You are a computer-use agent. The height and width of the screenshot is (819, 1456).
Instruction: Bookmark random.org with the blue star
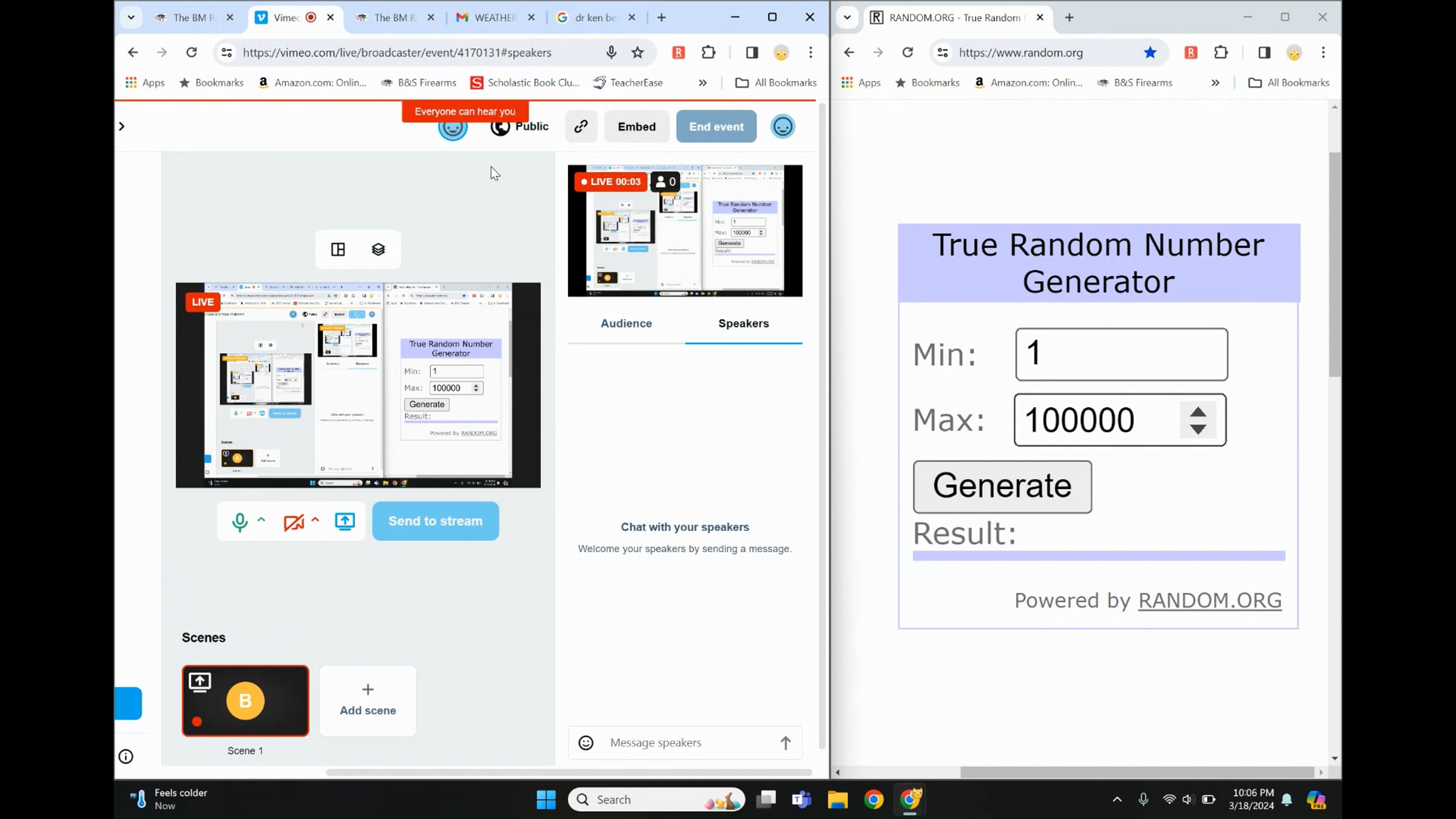point(1150,53)
